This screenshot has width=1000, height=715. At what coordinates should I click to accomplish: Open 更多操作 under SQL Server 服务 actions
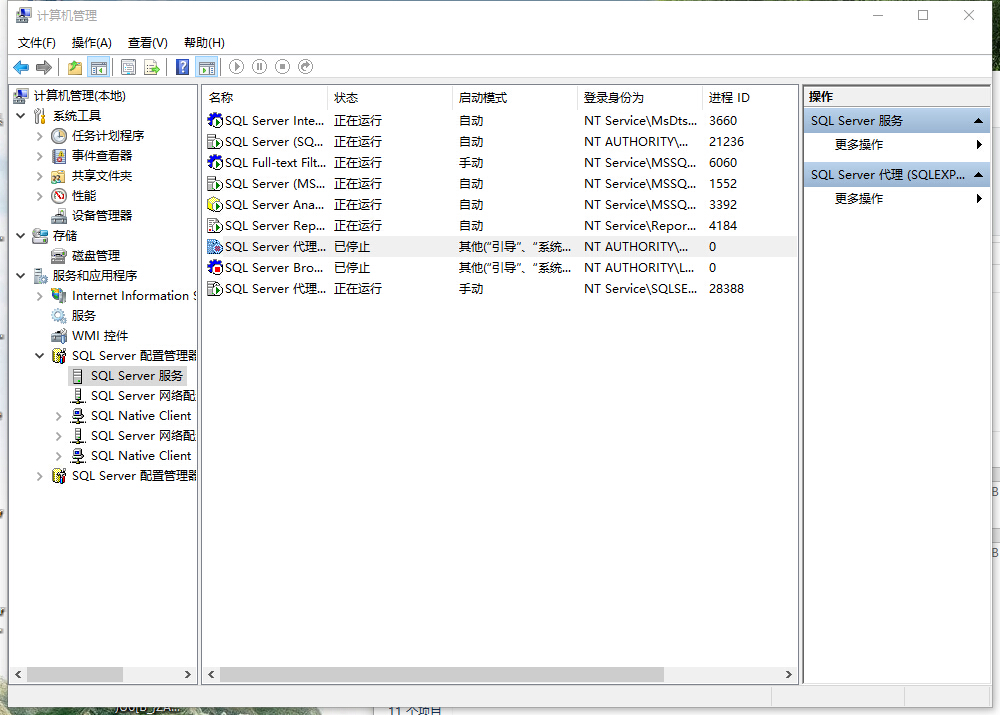click(x=897, y=145)
